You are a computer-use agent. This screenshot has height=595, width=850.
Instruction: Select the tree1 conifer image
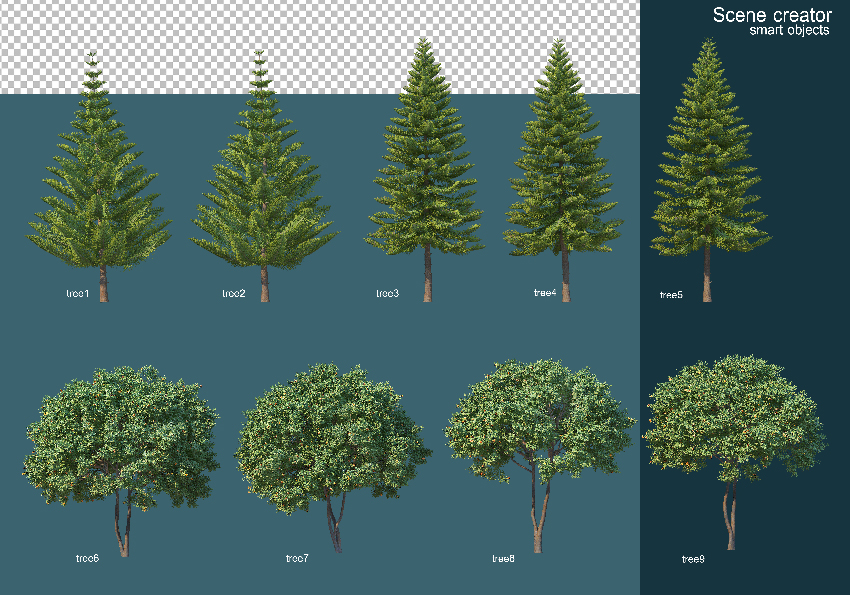click(x=100, y=177)
